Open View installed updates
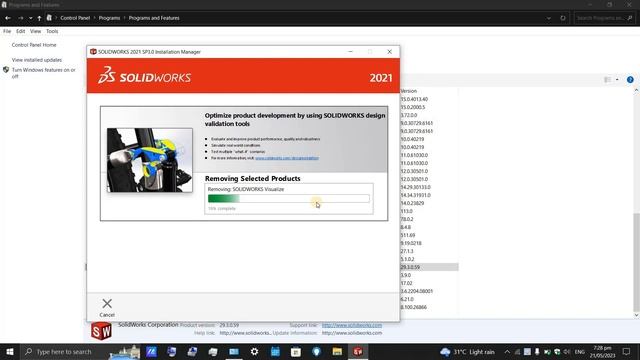This screenshot has width=640, height=360. [x=37, y=60]
